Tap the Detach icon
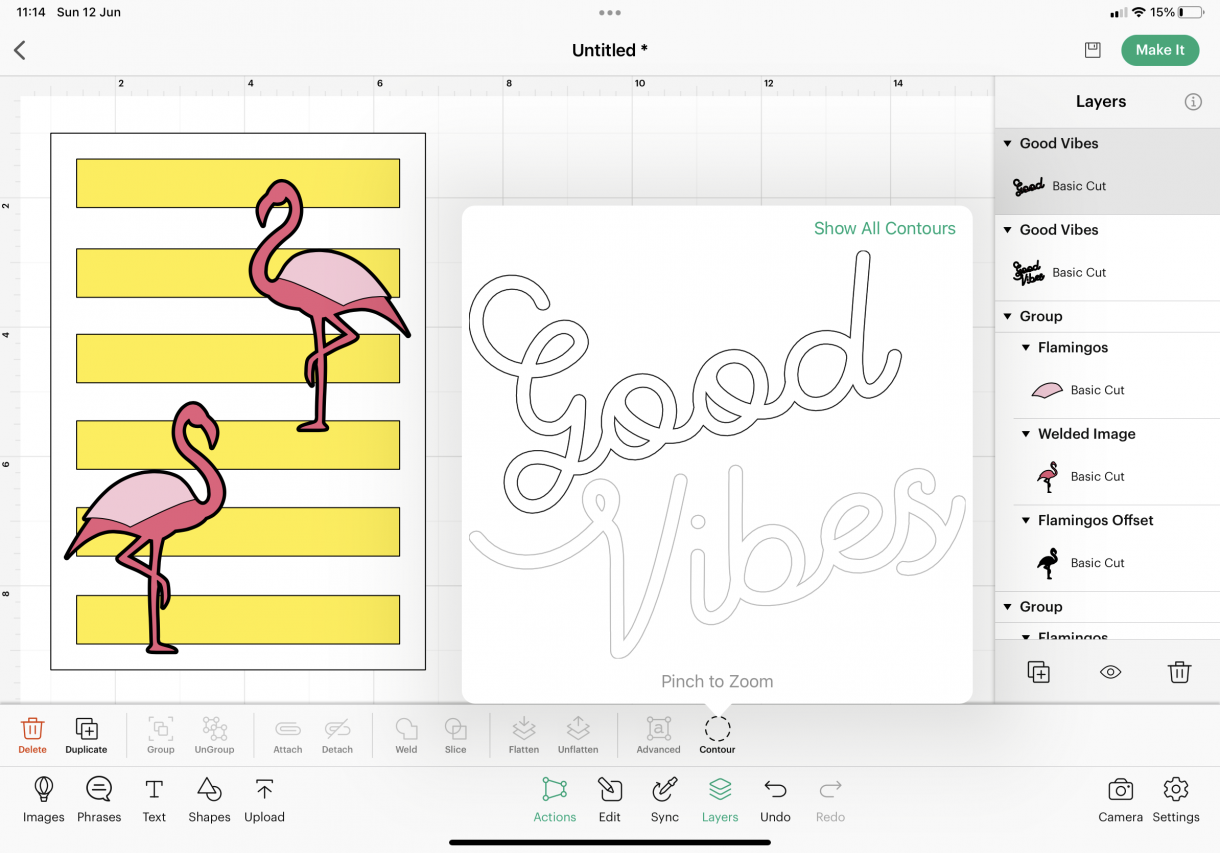The height and width of the screenshot is (853, 1220). pyautogui.click(x=337, y=735)
